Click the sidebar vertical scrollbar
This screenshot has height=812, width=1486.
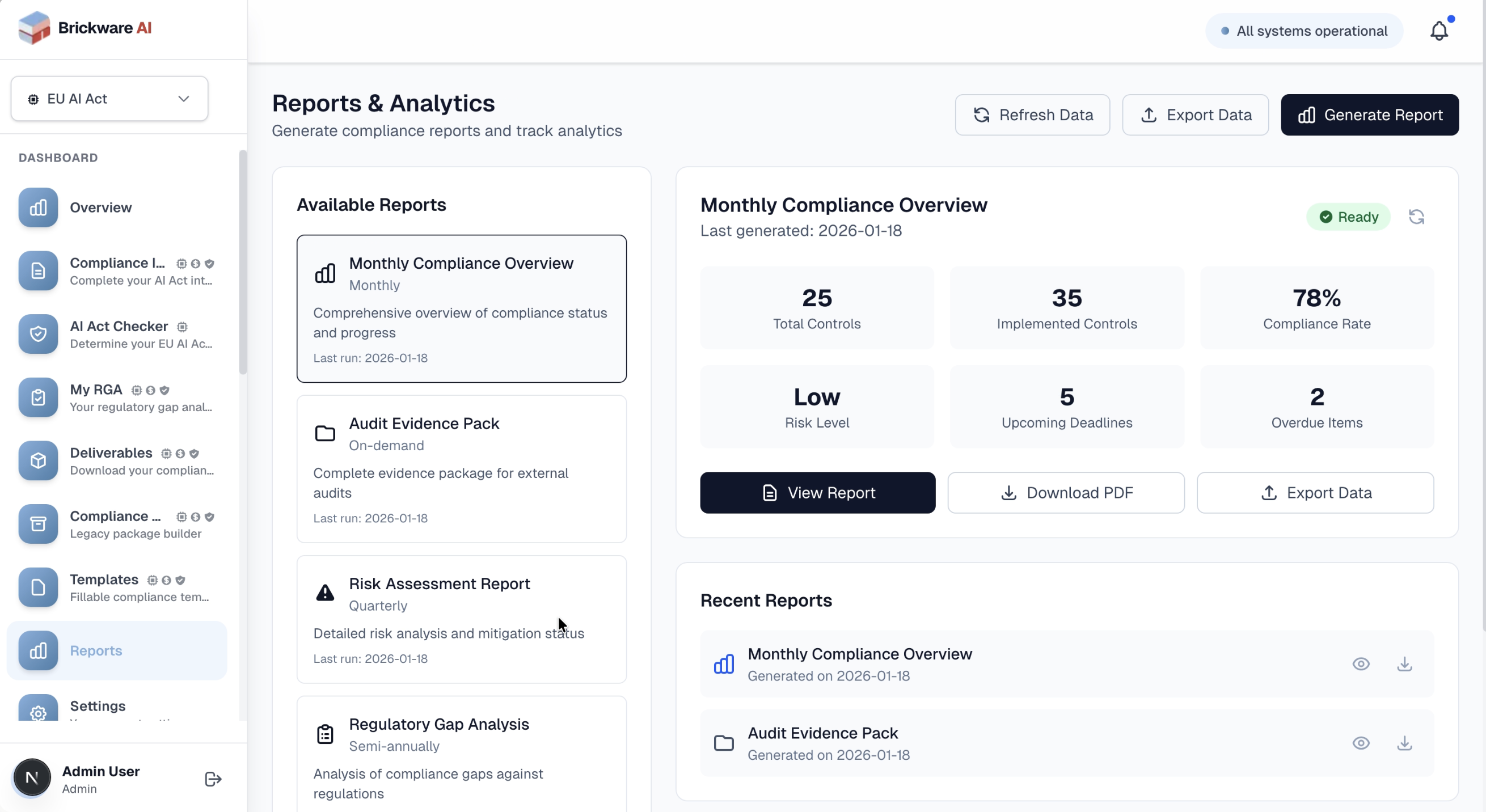(243, 263)
